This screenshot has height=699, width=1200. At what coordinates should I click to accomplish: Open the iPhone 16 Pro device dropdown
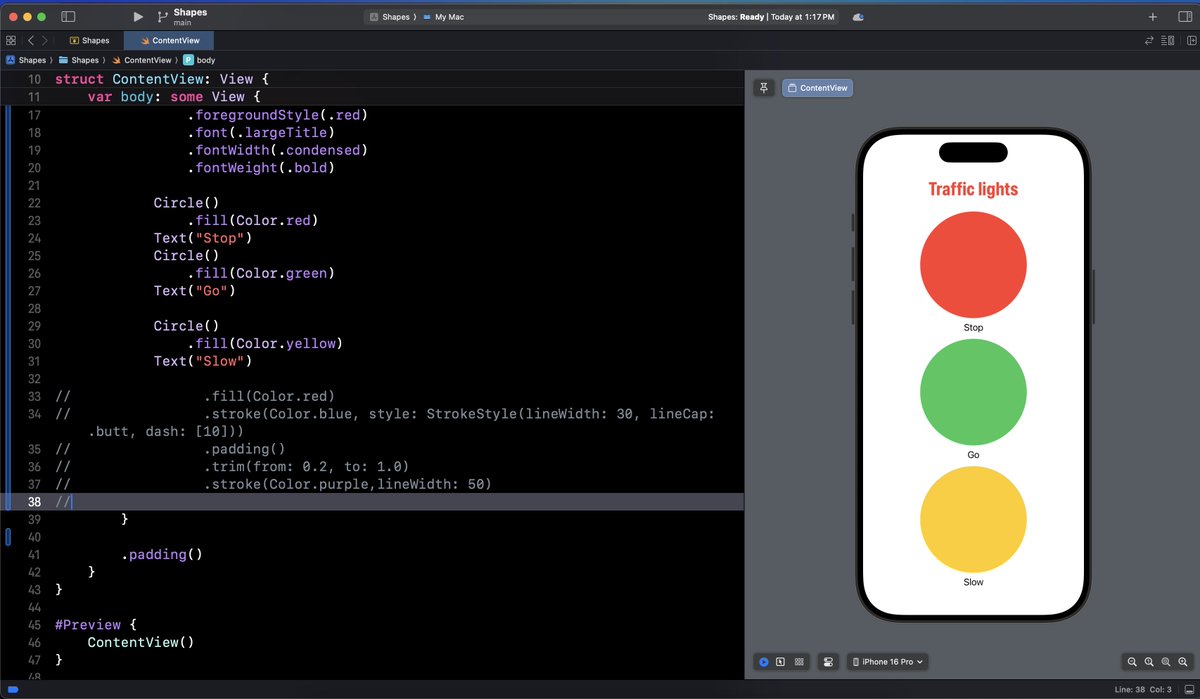888,662
